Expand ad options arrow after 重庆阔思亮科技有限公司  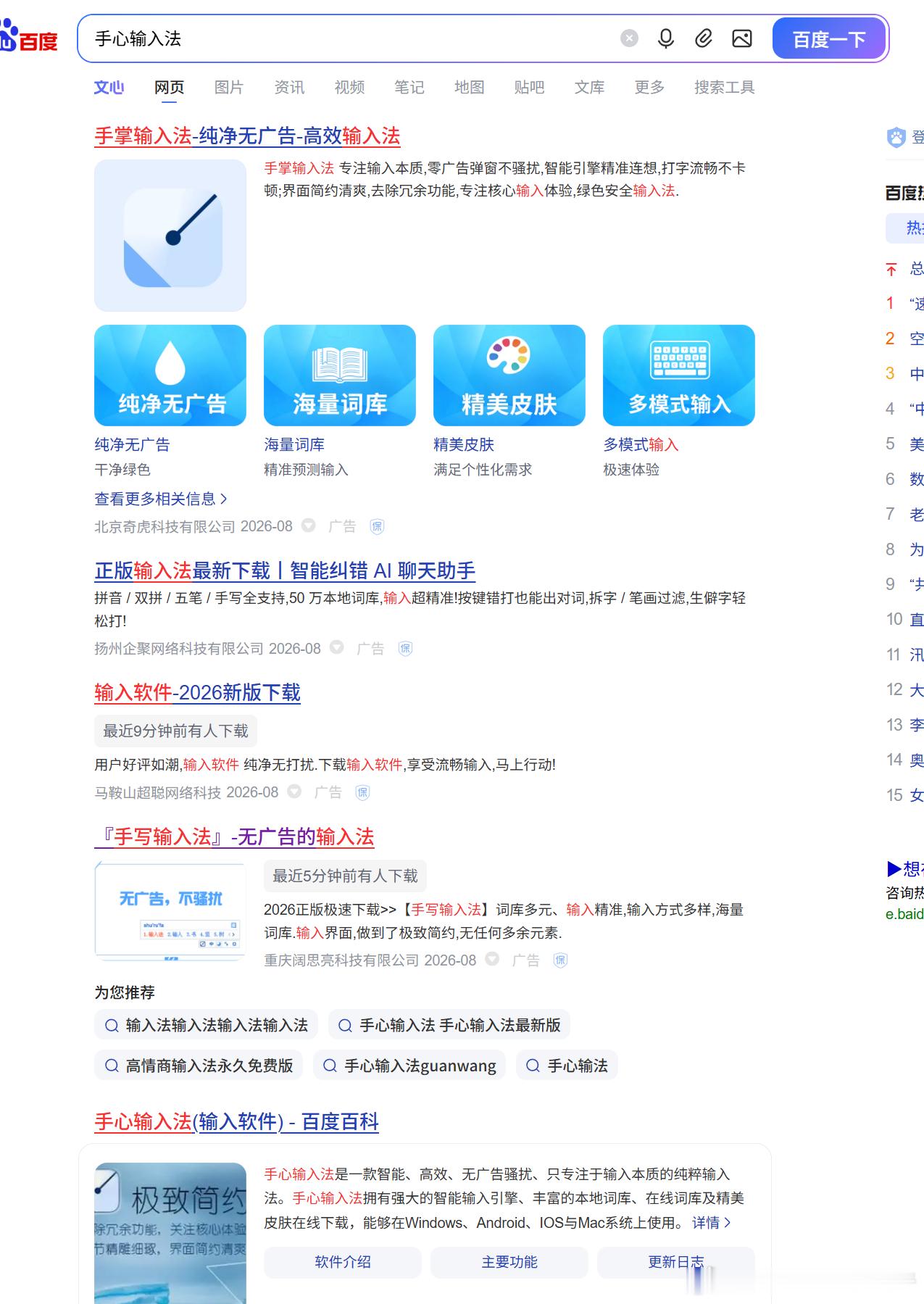click(x=492, y=959)
